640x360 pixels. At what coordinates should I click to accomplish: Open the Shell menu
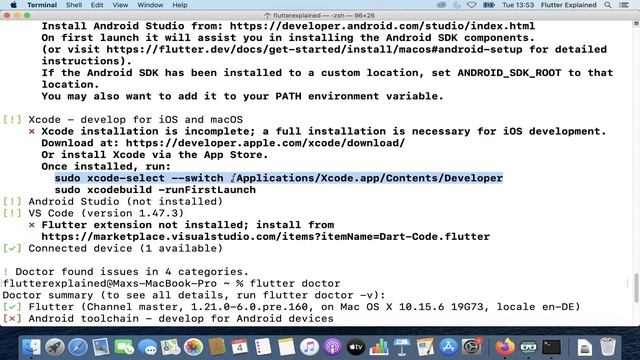[x=74, y=5]
